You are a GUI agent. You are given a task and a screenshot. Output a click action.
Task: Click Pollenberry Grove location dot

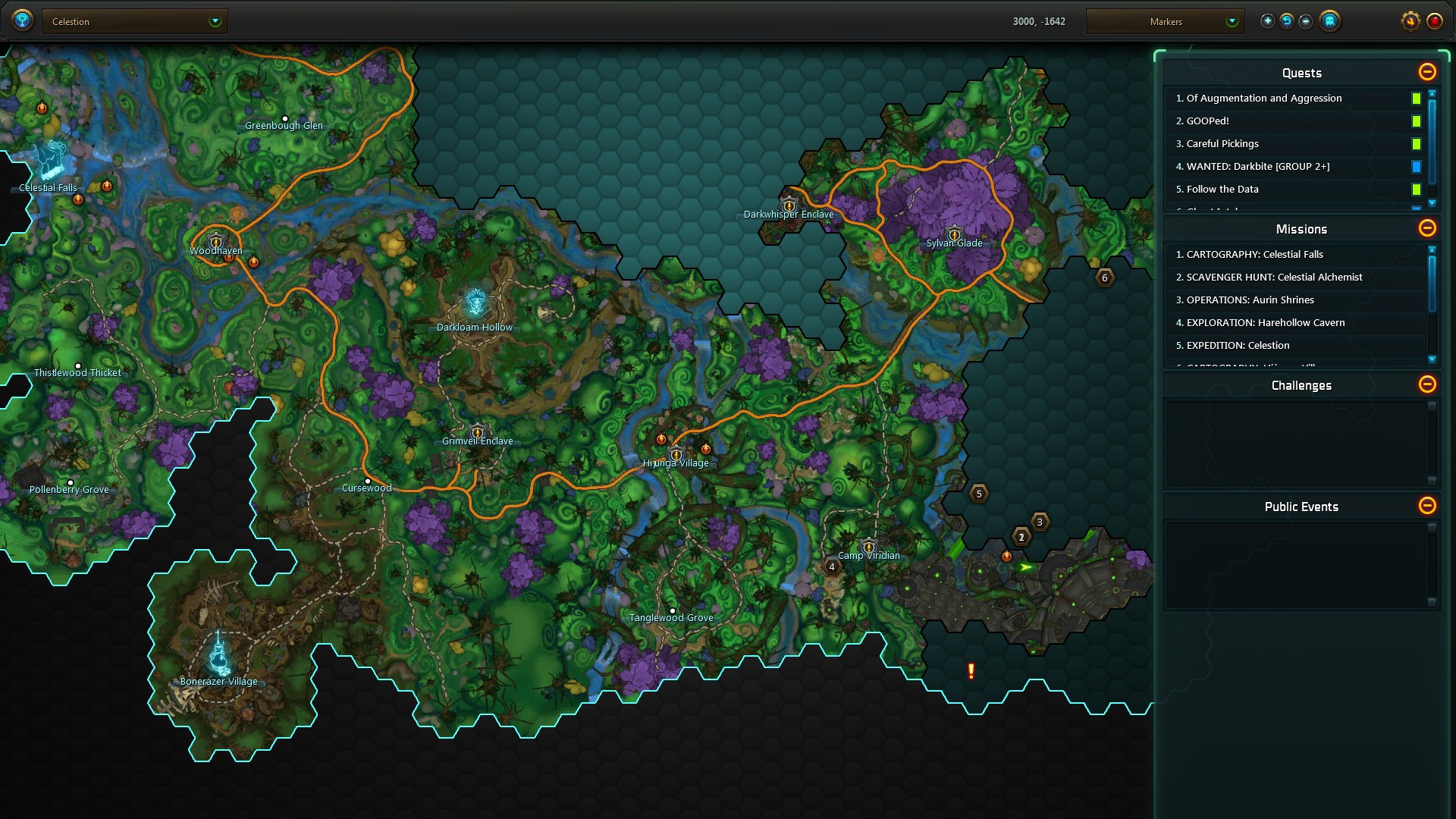(x=71, y=483)
